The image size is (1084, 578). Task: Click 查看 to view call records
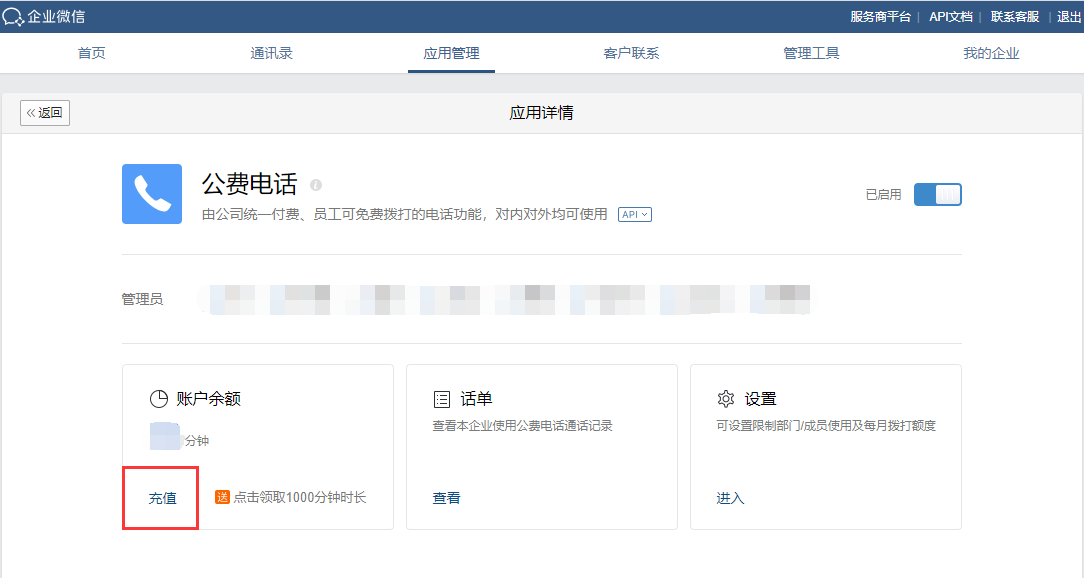(x=446, y=498)
